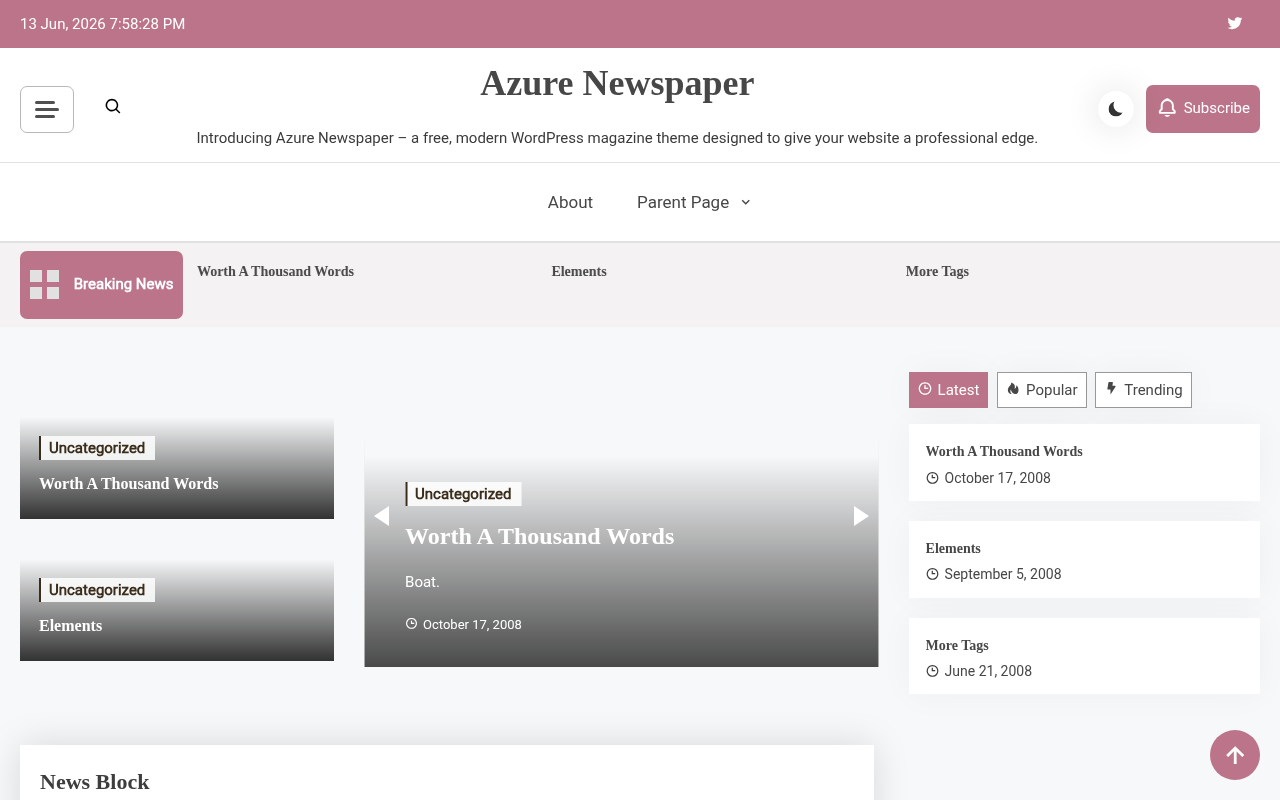
Task: Click the News Block heading
Action: tap(95, 782)
